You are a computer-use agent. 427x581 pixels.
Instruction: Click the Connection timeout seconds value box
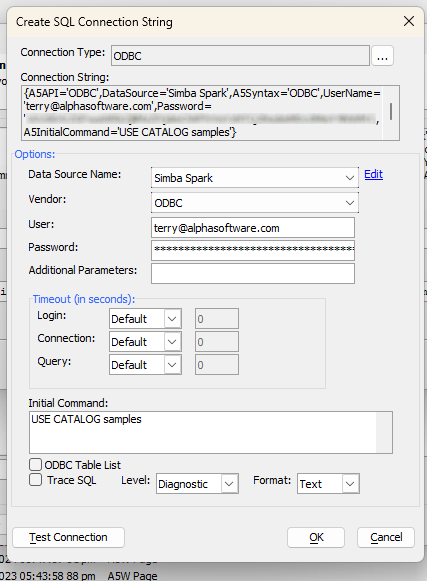[x=217, y=342]
